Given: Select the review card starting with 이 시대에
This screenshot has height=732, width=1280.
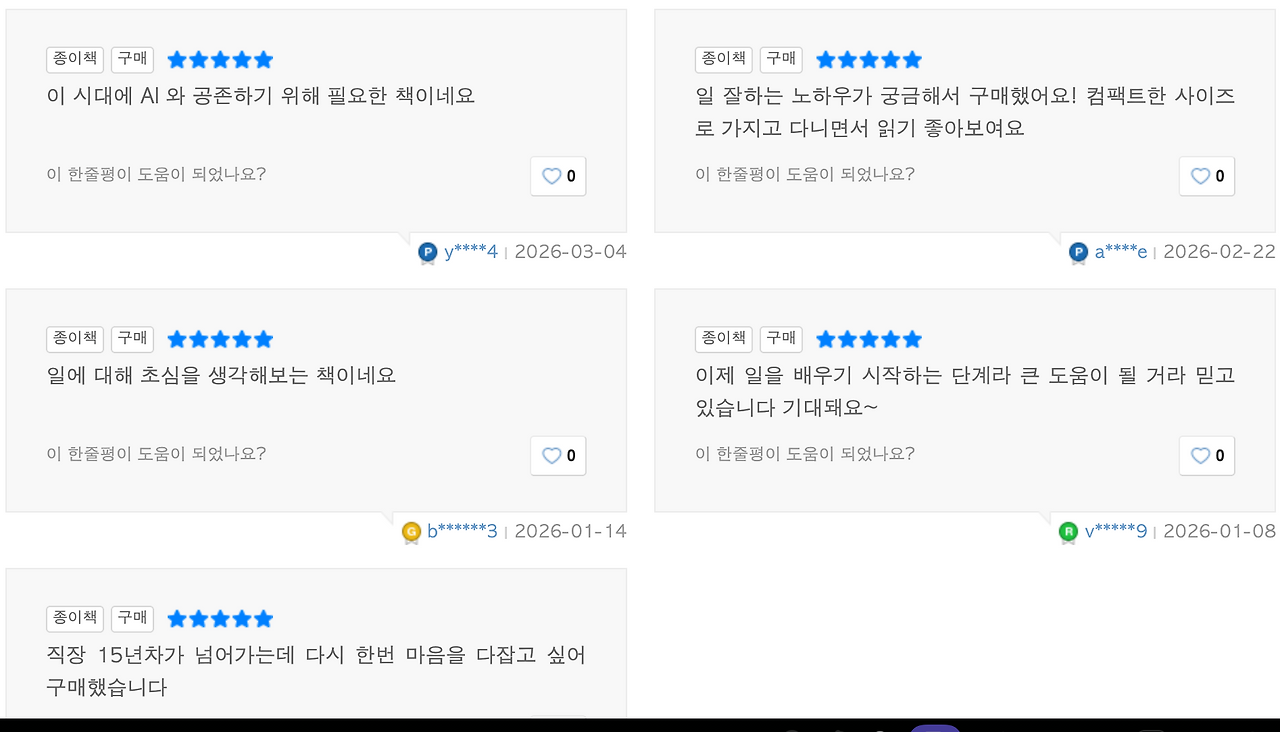Looking at the screenshot, I should pyautogui.click(x=316, y=120).
